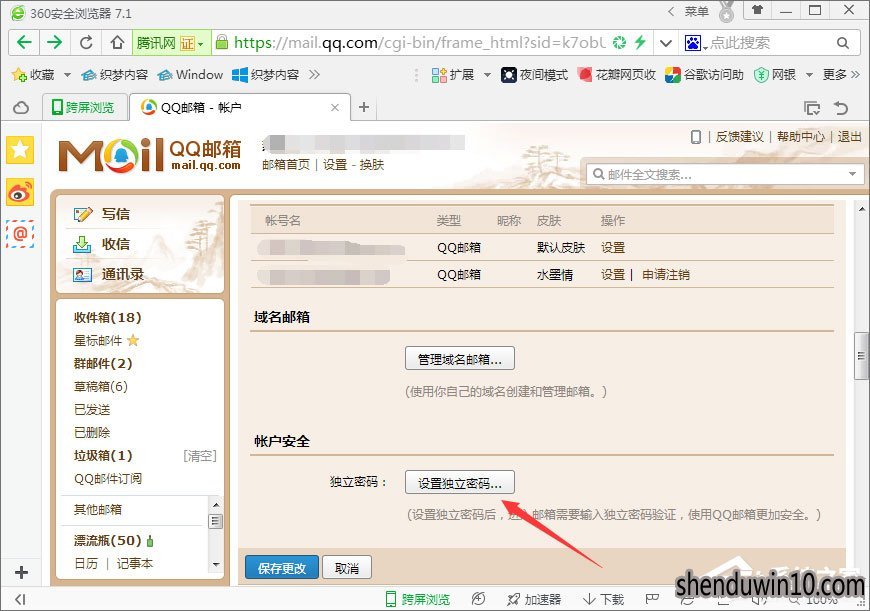Collapse the sidebar with the bottom-left arrow
Viewport: 870px width, 611px height.
[21, 599]
